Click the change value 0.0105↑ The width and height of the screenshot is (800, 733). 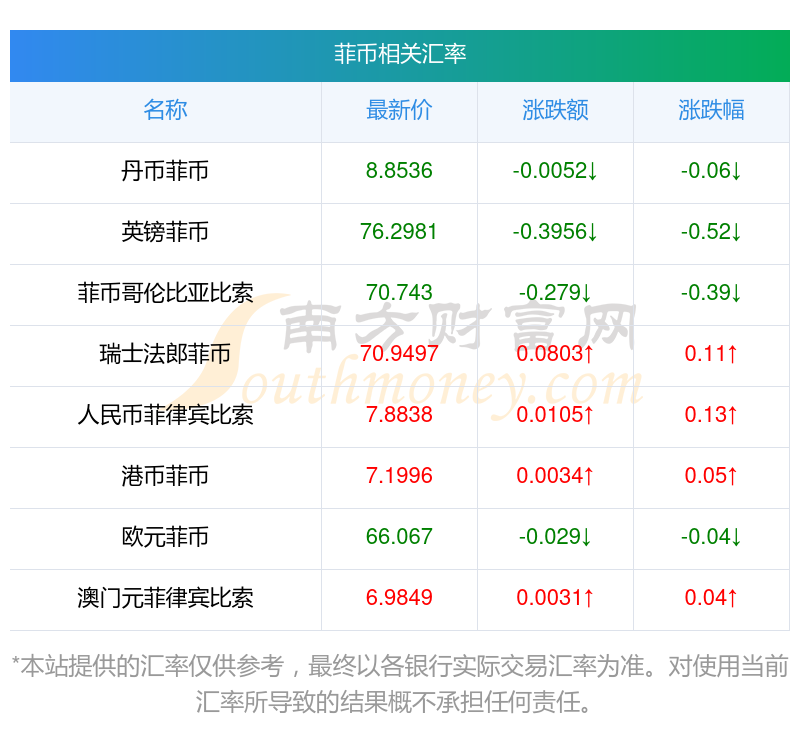pos(555,415)
